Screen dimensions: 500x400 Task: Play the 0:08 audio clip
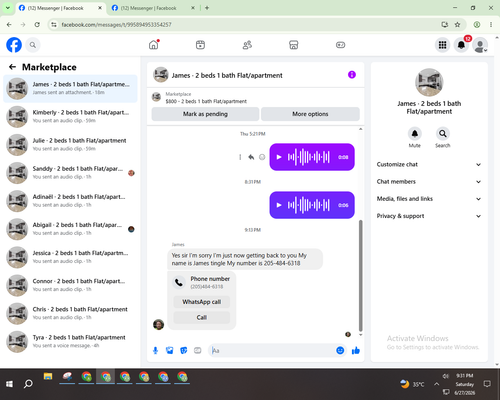point(279,157)
